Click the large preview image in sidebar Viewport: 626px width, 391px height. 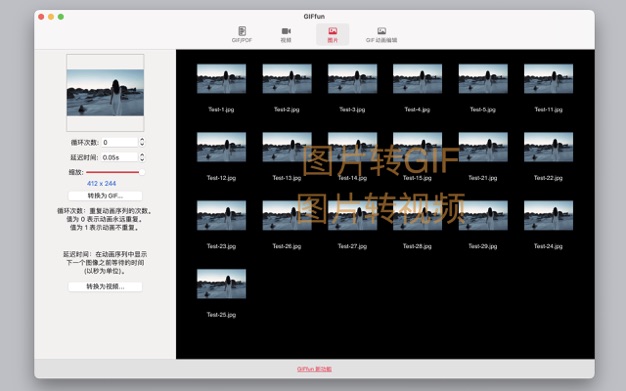(105, 93)
